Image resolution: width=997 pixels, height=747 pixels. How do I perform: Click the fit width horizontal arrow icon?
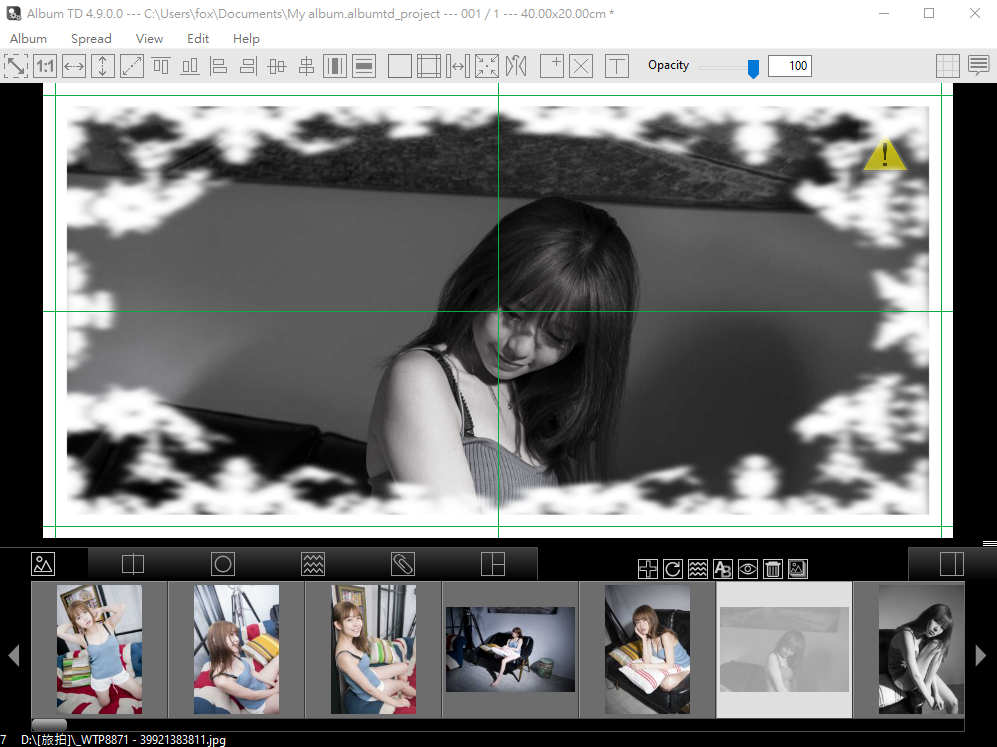coord(74,67)
